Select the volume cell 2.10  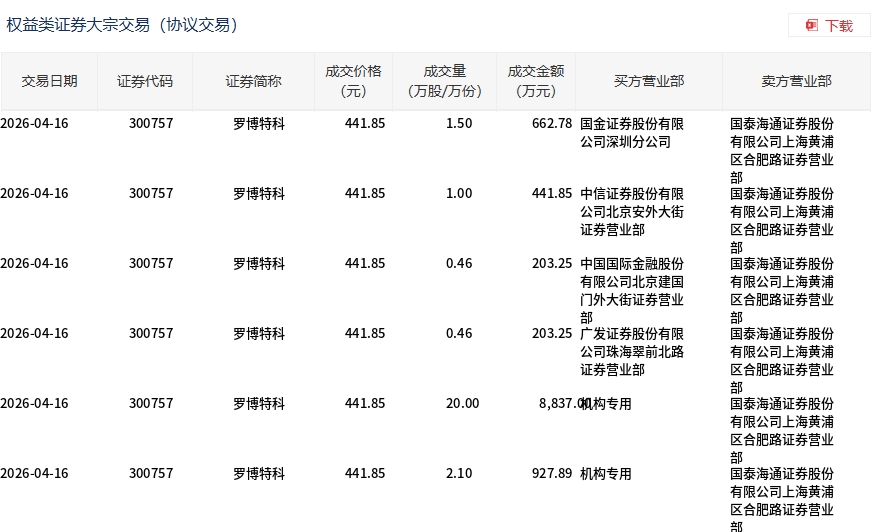pyautogui.click(x=459, y=474)
